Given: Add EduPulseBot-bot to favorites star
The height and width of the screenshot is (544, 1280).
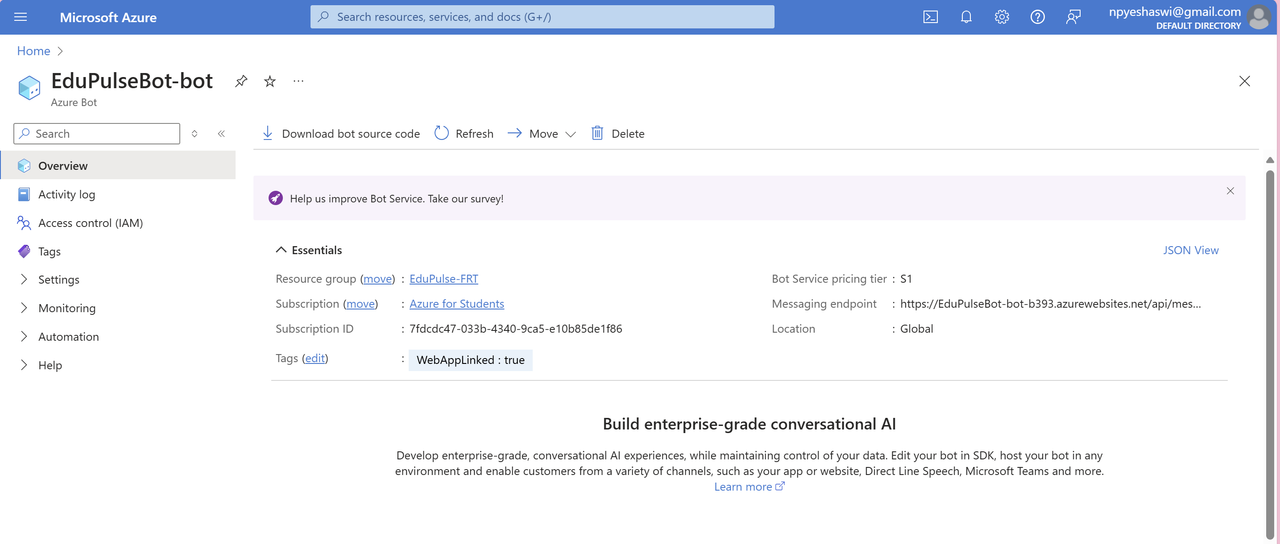Looking at the screenshot, I should (270, 82).
